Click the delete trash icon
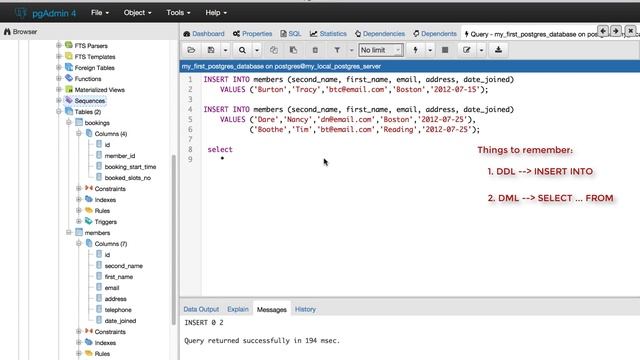The image size is (640, 360). coord(315,50)
